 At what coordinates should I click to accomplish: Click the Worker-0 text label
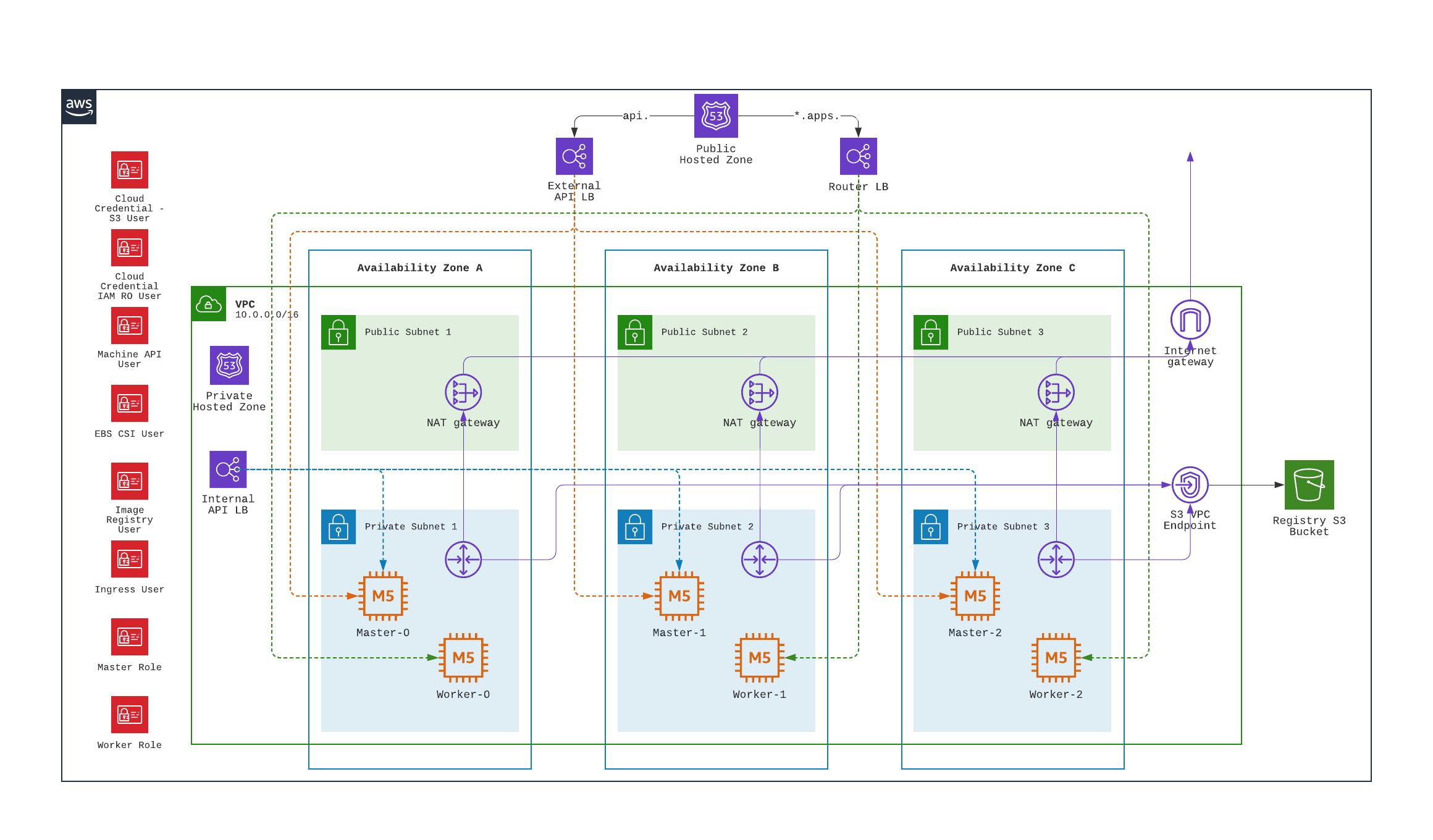463,695
